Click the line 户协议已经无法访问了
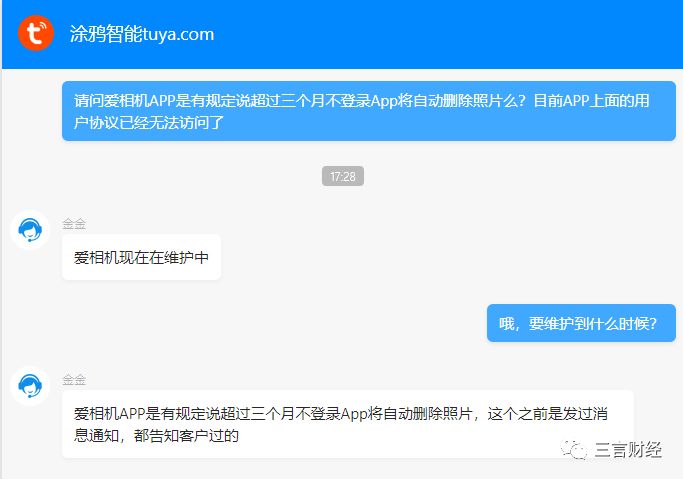The image size is (683, 479). [x=149, y=122]
